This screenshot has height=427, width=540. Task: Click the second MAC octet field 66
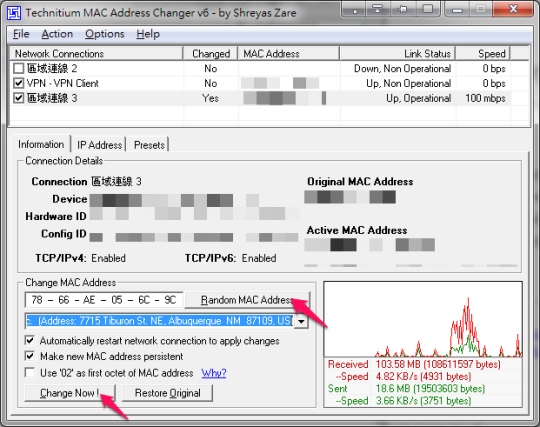(x=64, y=300)
